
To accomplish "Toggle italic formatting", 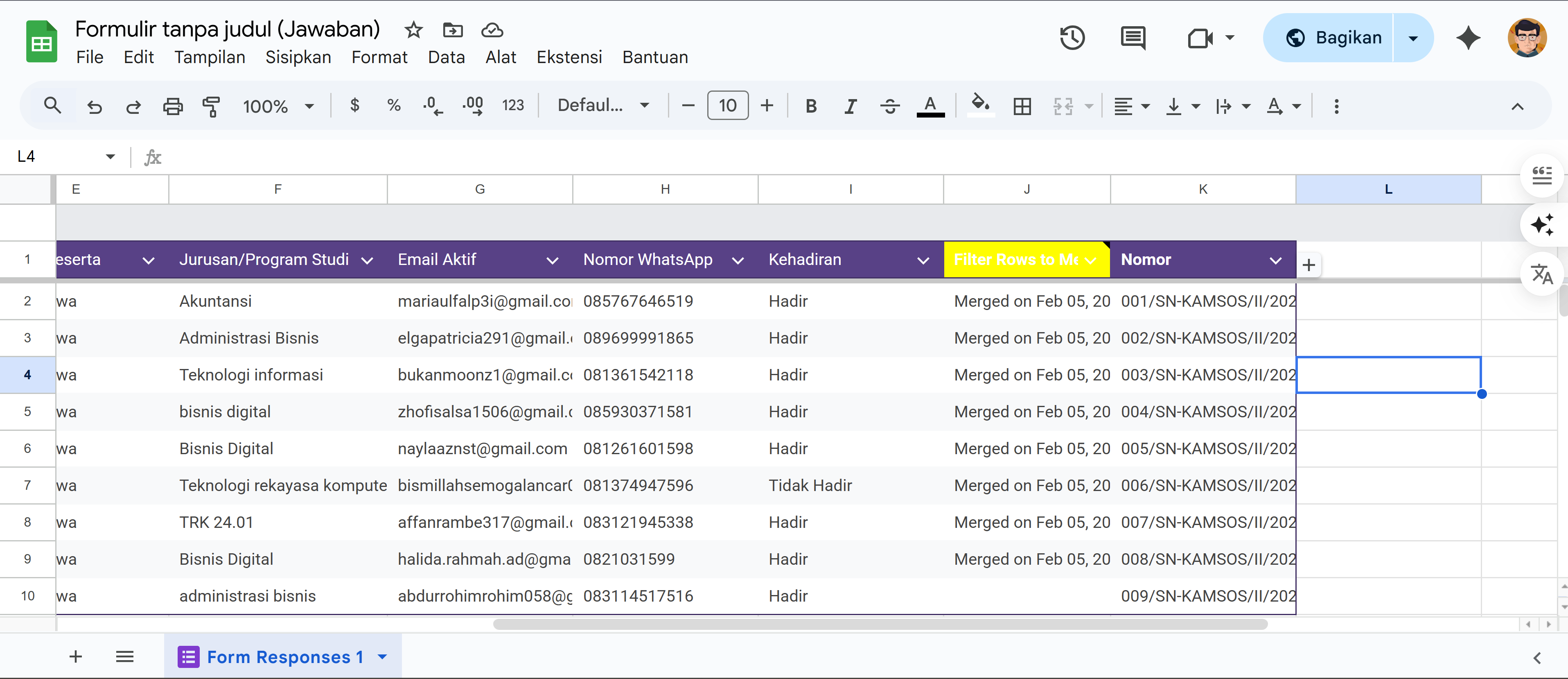I will click(x=851, y=106).
